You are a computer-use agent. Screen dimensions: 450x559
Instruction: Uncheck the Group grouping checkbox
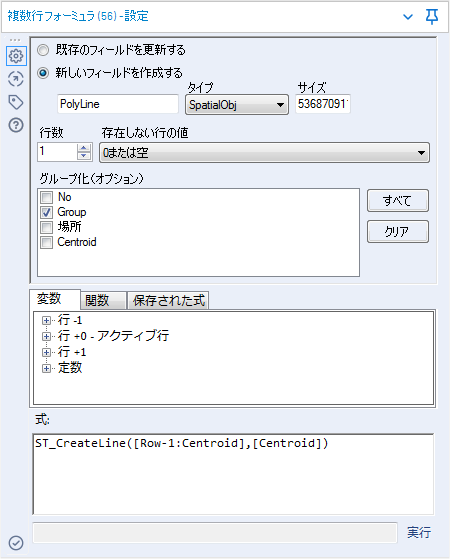46,212
